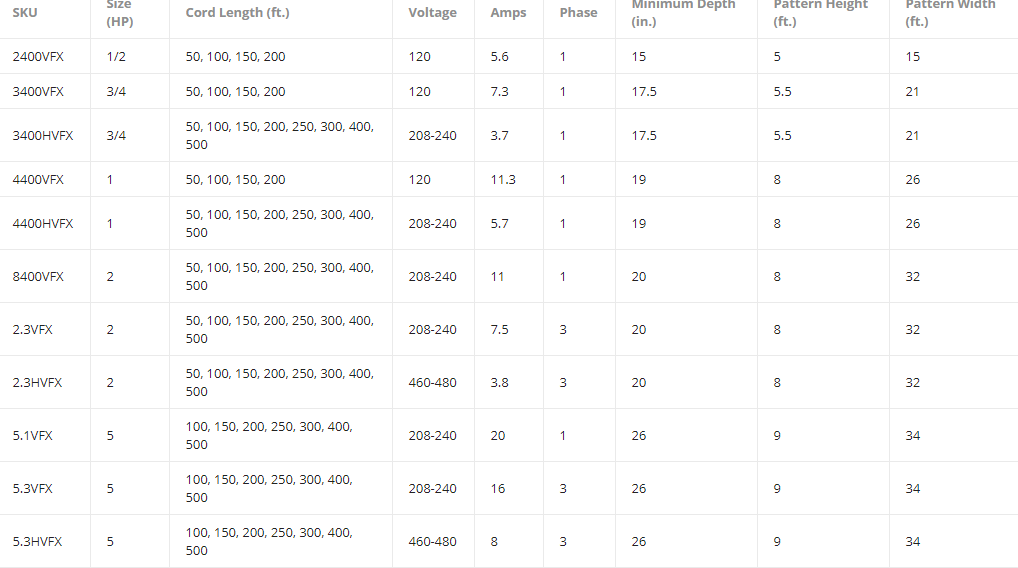Select the 5.3VFX SKU cell
Screen dimensions: 1018x568
[32, 489]
